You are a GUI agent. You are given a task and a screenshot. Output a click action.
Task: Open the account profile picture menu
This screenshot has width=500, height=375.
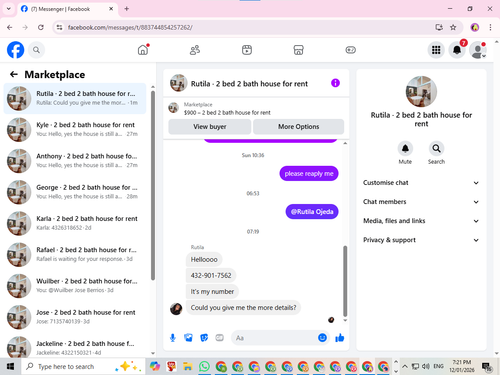478,50
